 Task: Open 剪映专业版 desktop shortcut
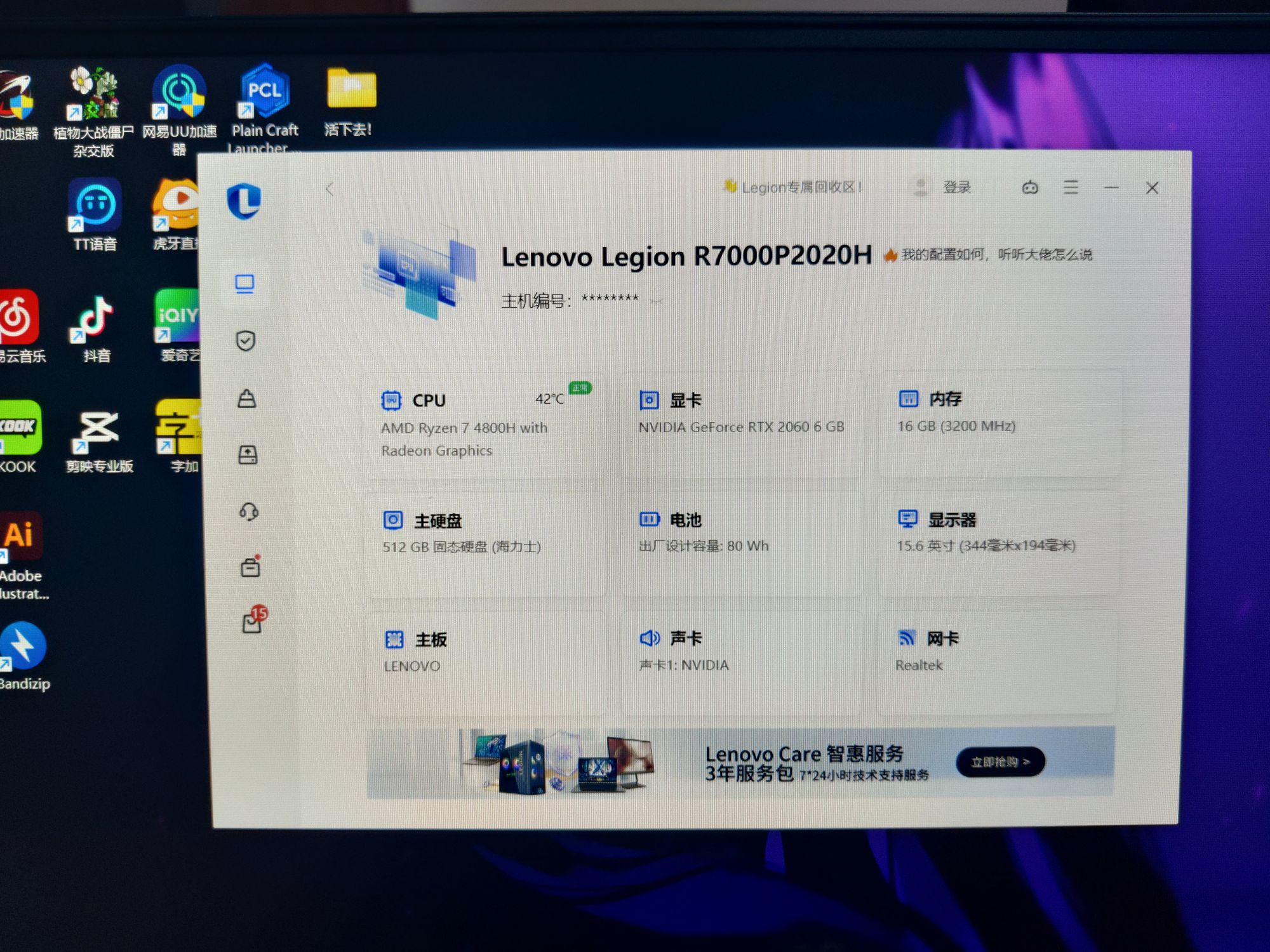coord(100,441)
